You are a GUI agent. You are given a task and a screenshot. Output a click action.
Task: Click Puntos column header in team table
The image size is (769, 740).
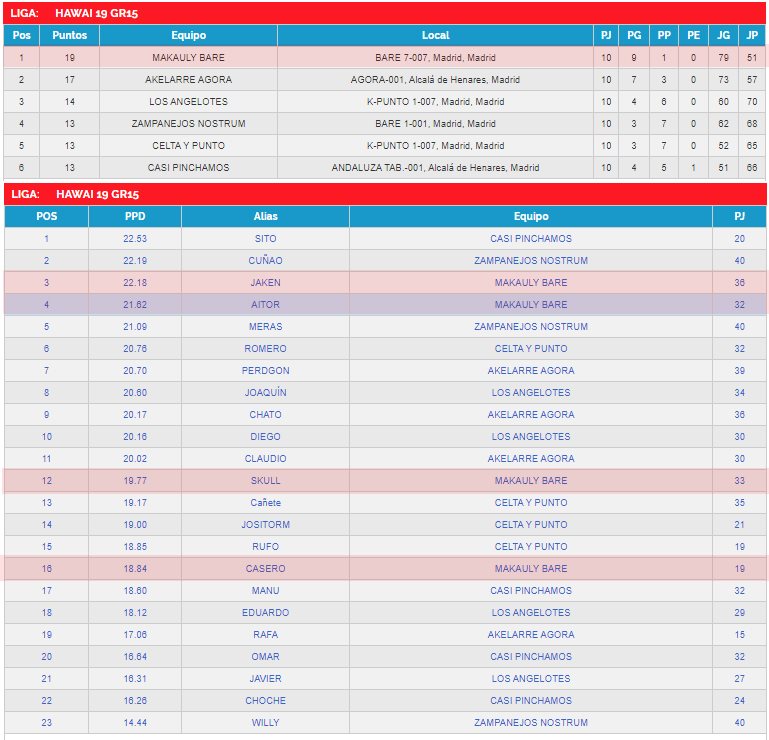tap(70, 35)
